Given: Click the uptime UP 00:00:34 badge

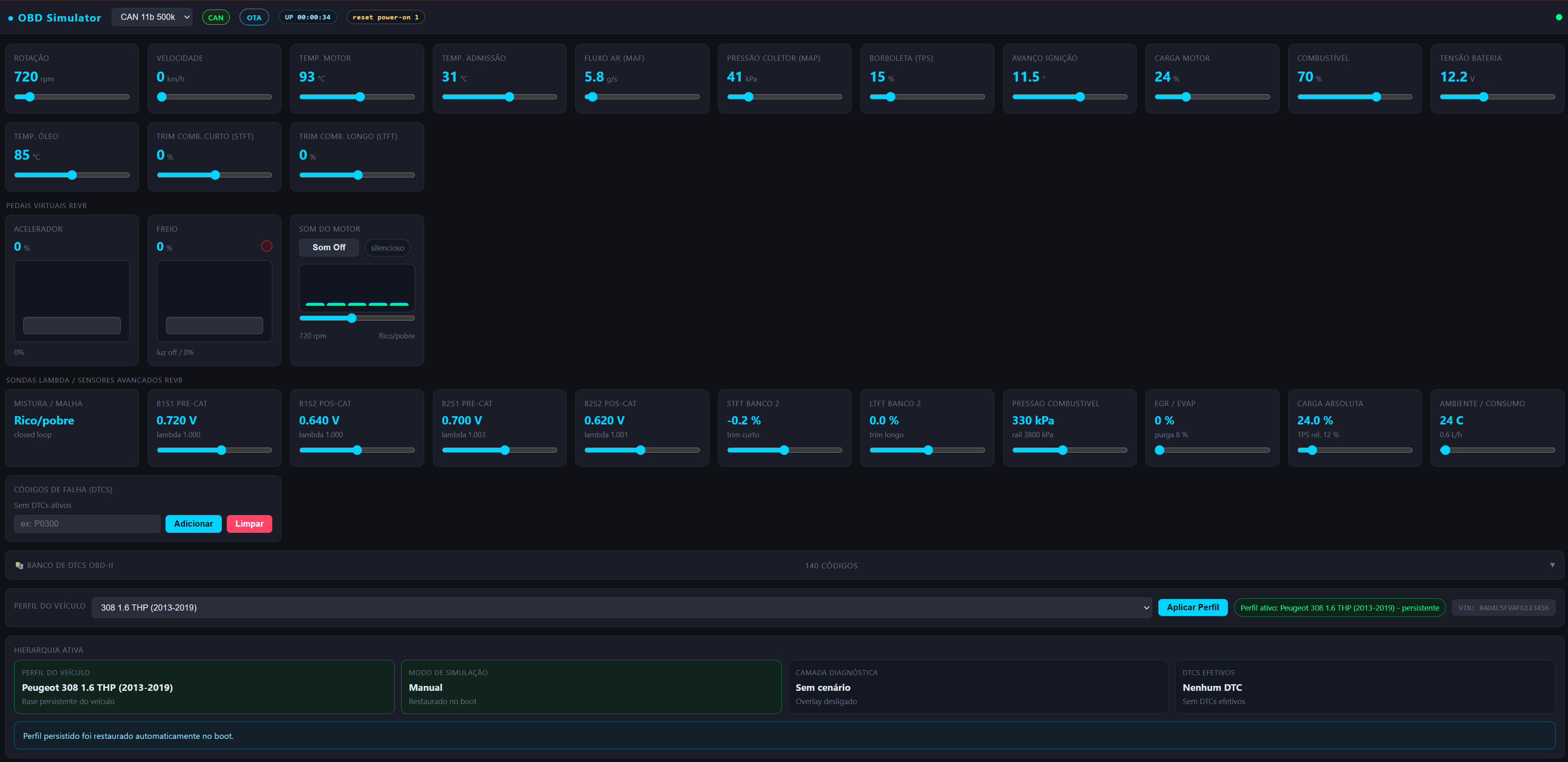Looking at the screenshot, I should [x=307, y=17].
